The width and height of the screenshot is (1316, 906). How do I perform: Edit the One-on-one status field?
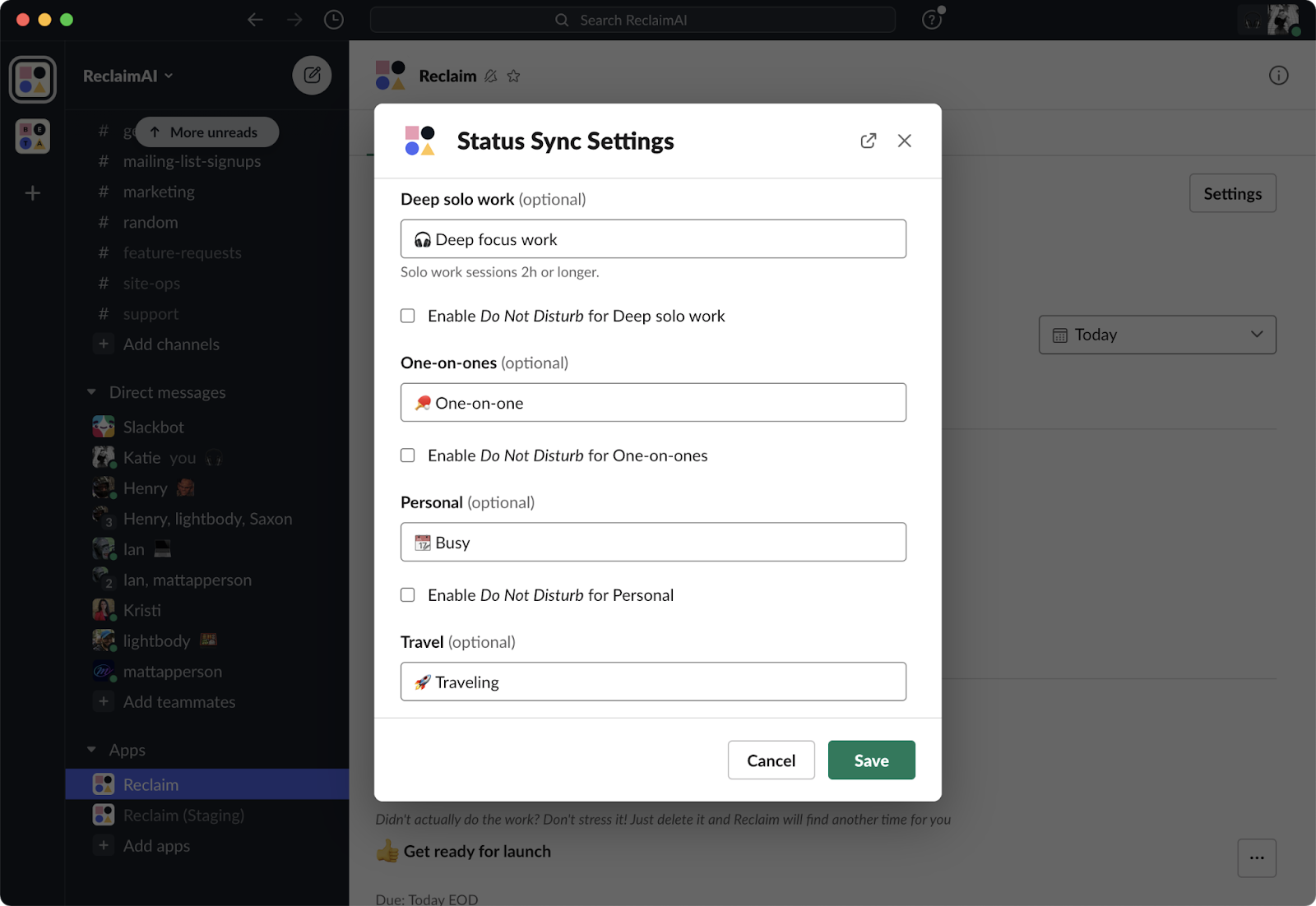tap(653, 403)
